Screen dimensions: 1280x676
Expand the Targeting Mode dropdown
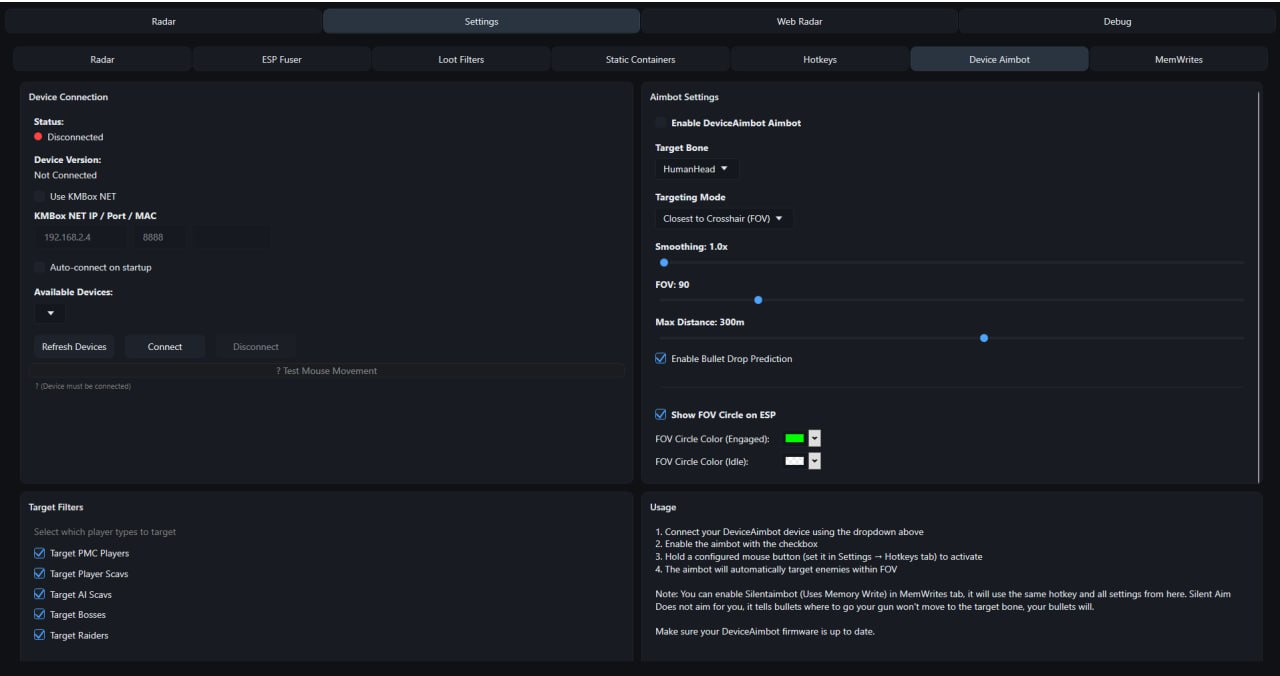(x=723, y=218)
